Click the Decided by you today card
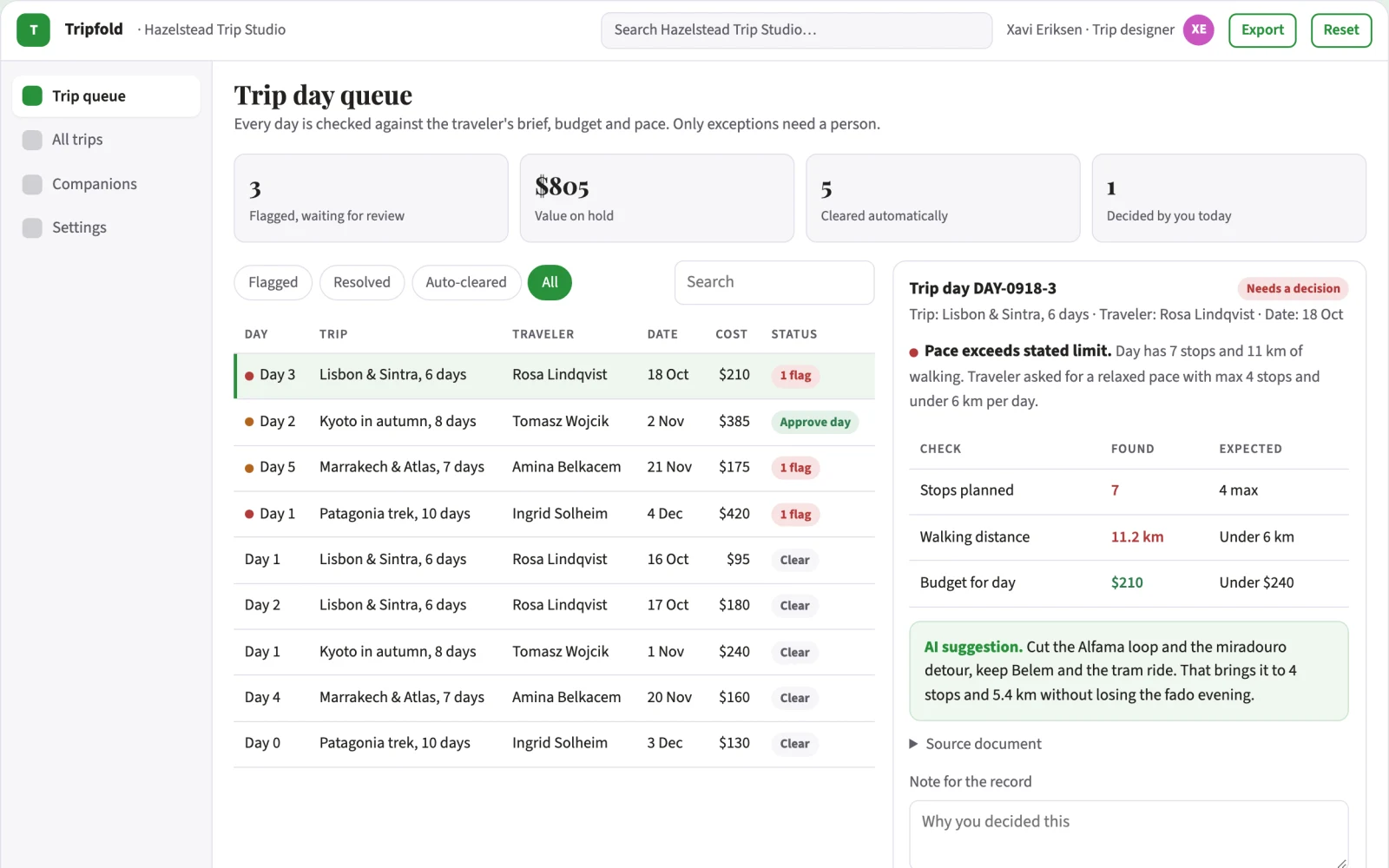This screenshot has width=1389, height=868. pyautogui.click(x=1228, y=198)
